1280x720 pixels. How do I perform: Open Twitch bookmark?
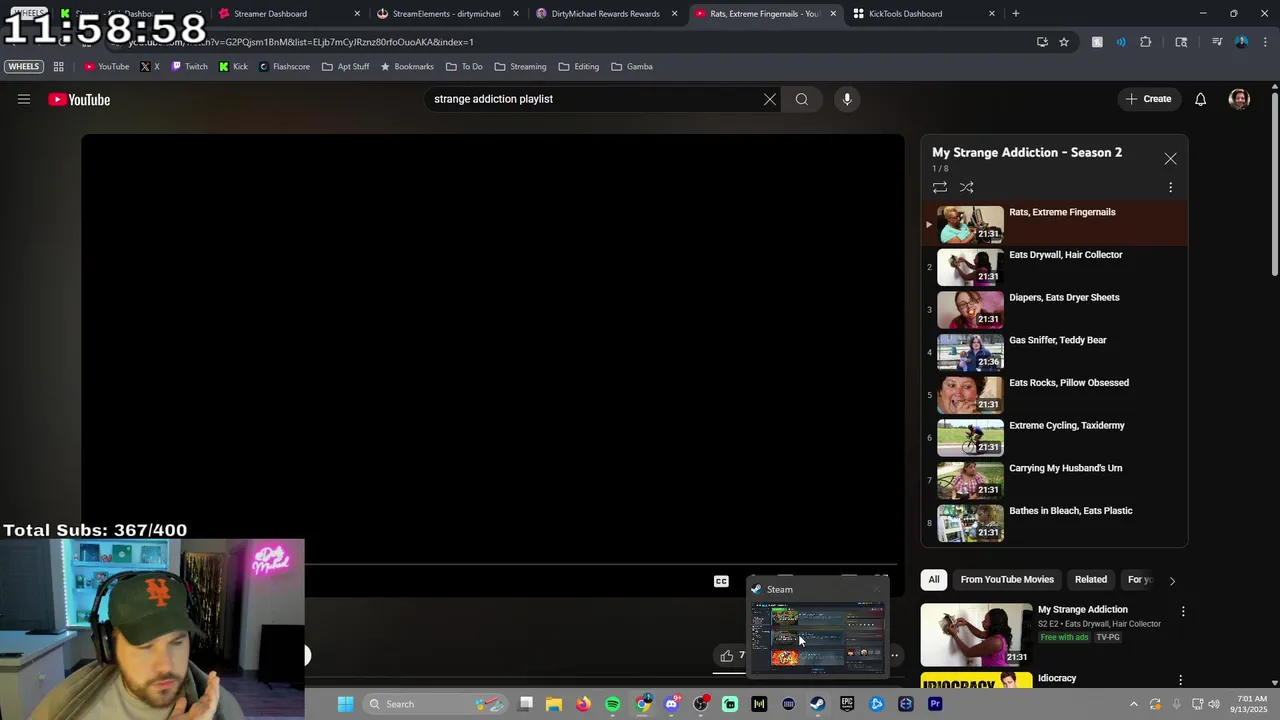[x=190, y=67]
